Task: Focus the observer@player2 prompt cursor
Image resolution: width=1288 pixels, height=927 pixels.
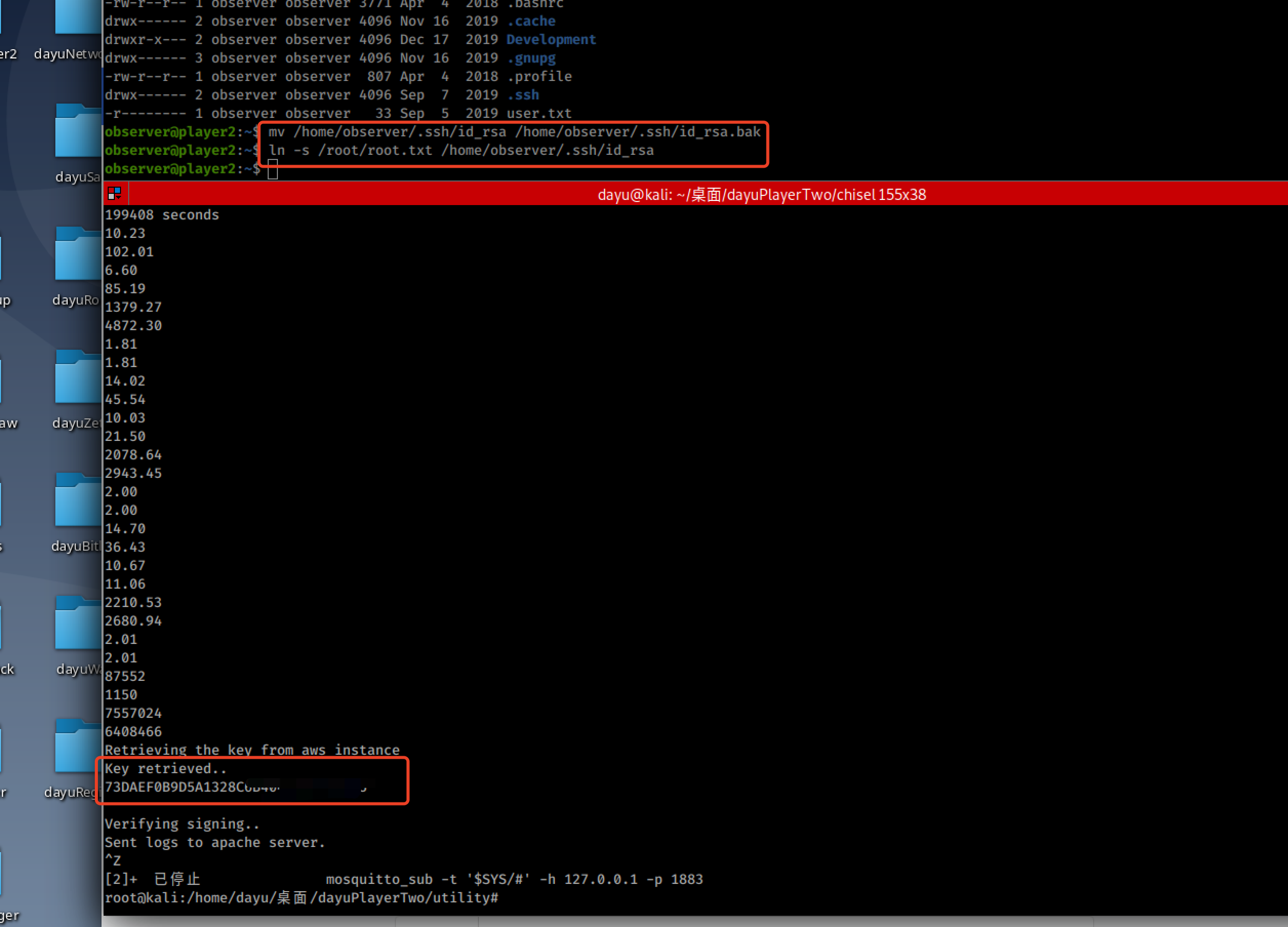Action: (x=273, y=169)
